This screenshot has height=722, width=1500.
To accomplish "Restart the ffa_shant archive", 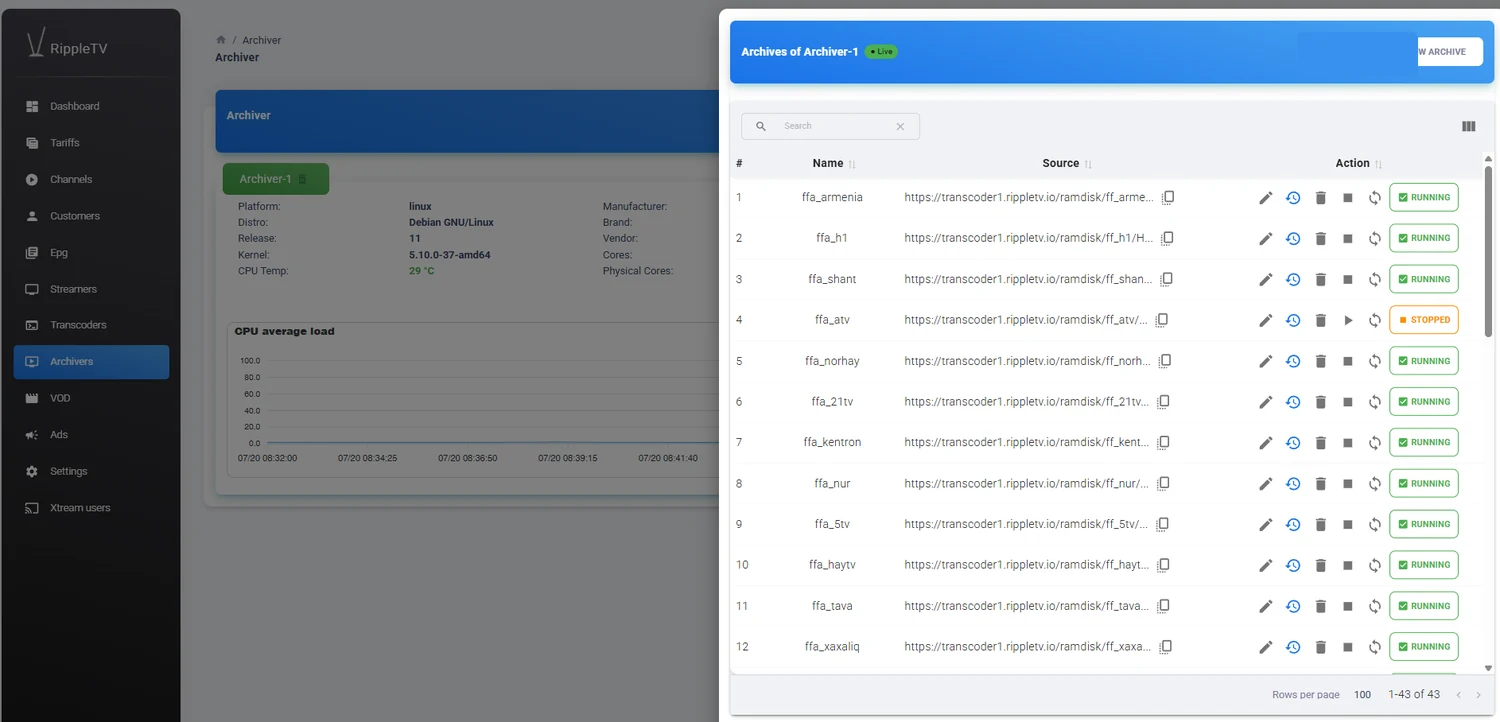I will 1375,280.
